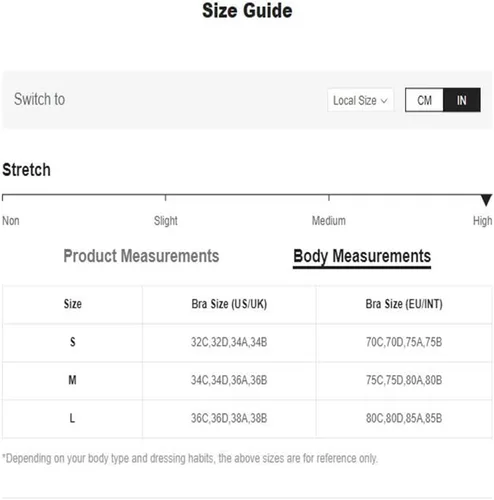
Task: Click the Medium stretch label
Action: [329, 221]
